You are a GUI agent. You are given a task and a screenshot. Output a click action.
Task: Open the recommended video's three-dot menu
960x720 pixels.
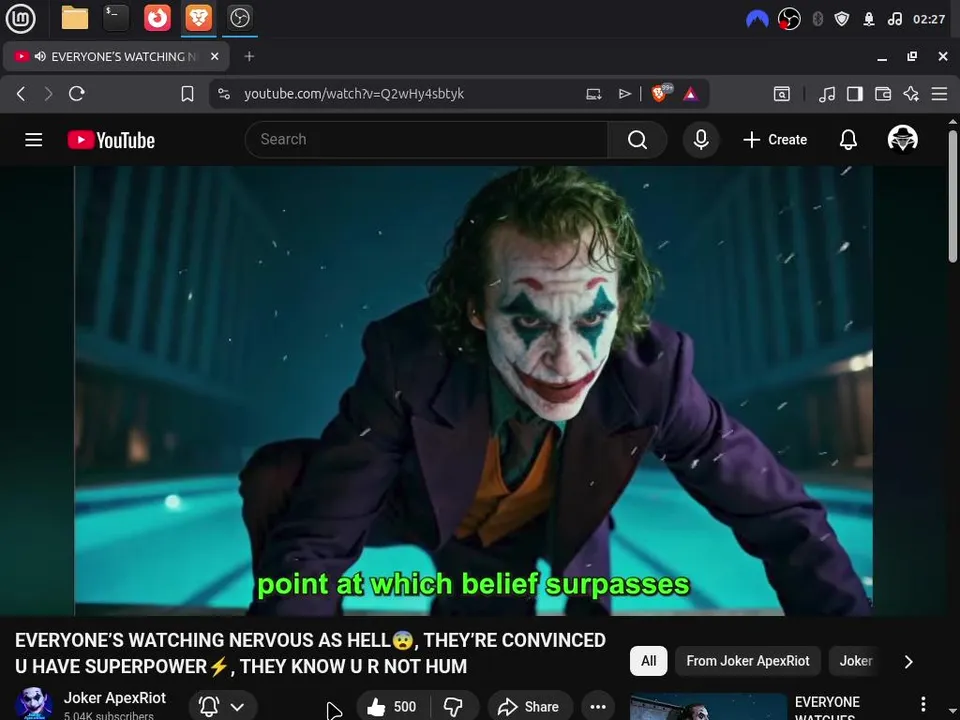(x=923, y=704)
